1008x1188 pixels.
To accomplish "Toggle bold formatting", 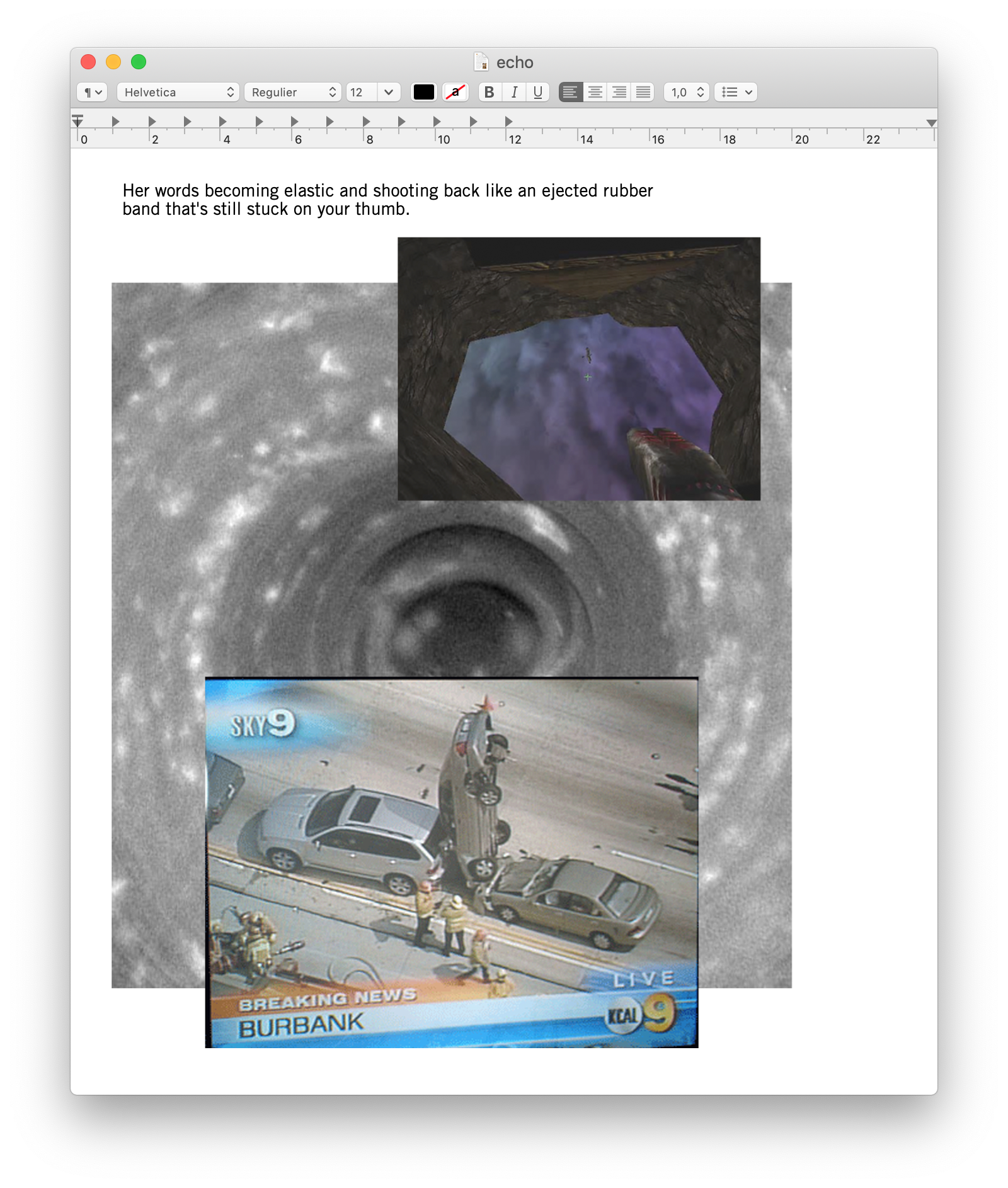I will coord(490,92).
